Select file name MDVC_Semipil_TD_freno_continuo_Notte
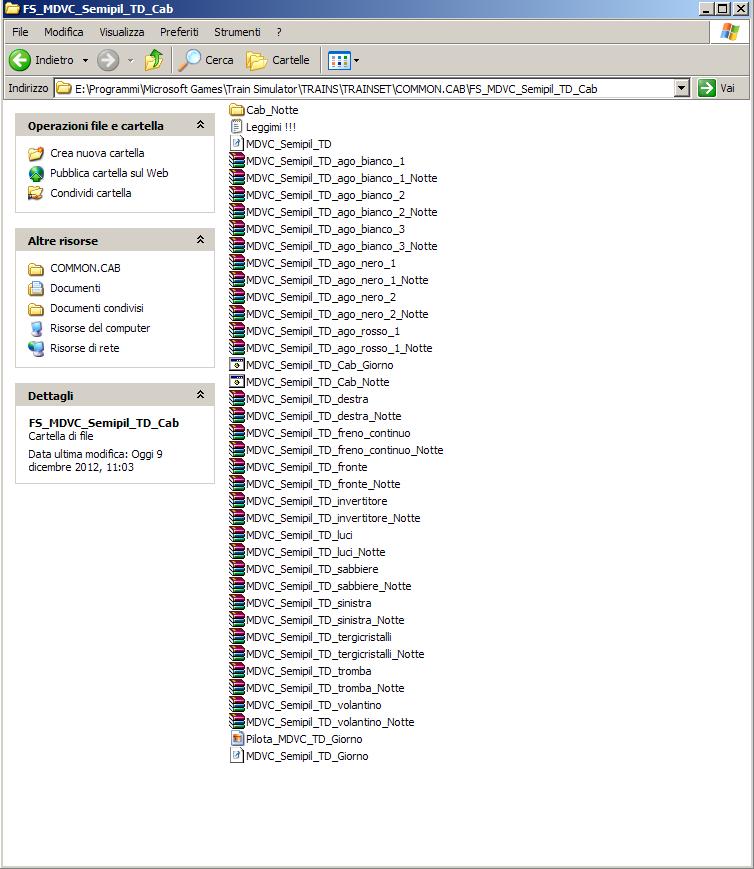This screenshot has width=754, height=869. (x=345, y=450)
